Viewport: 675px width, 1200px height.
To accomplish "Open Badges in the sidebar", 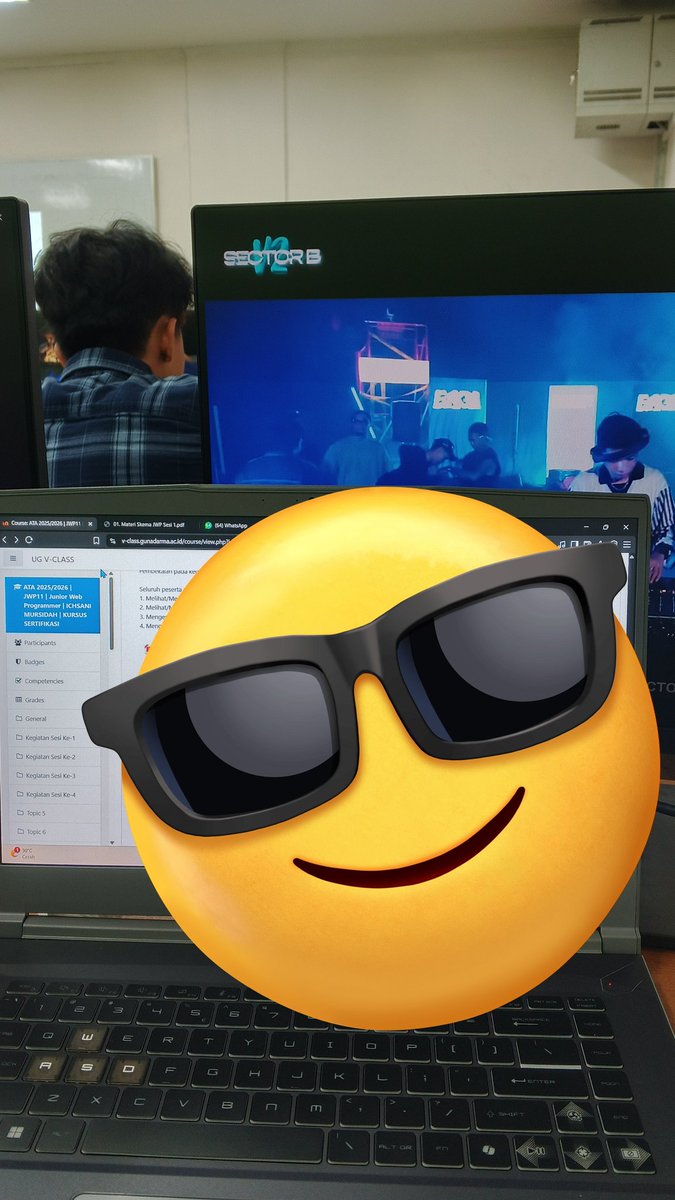I will [x=53, y=662].
